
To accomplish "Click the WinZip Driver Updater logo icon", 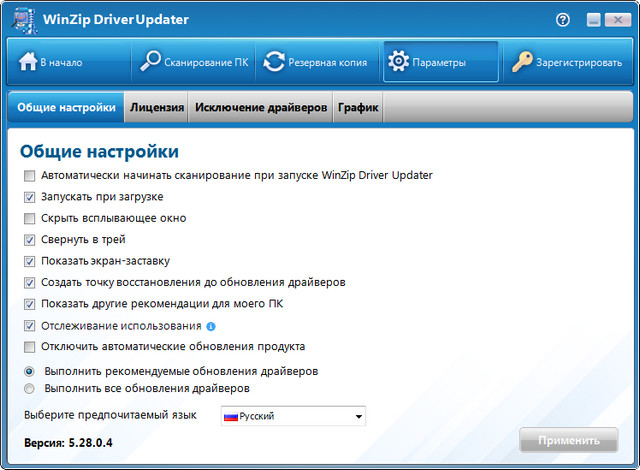I will point(20,20).
